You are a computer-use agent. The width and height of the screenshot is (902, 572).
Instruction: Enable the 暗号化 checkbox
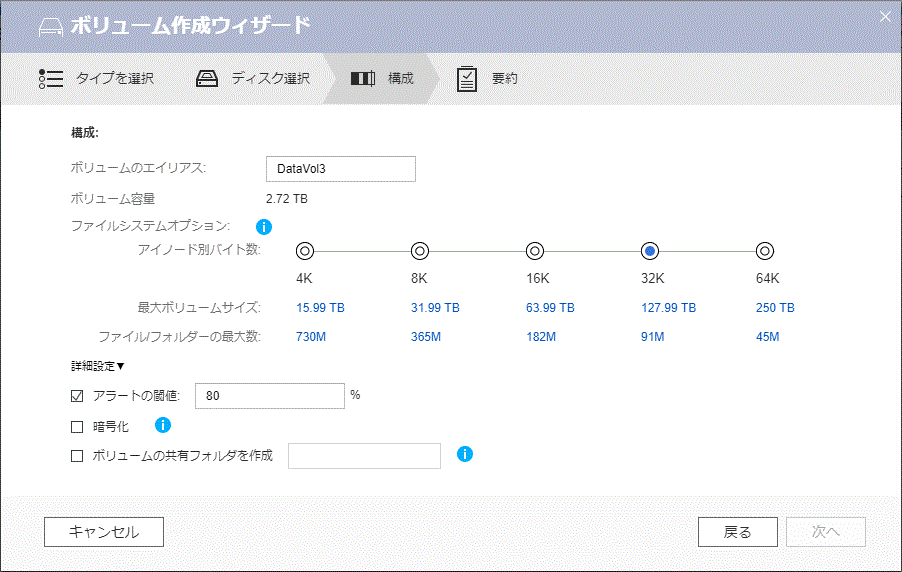[77, 427]
